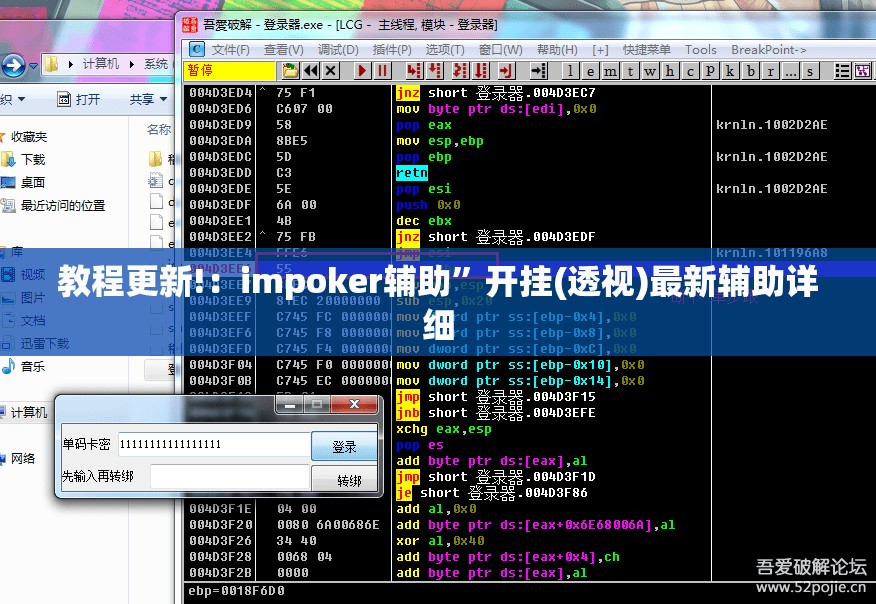
Task: Focus the empty field beside 先输入再转绑
Action: coord(230,477)
